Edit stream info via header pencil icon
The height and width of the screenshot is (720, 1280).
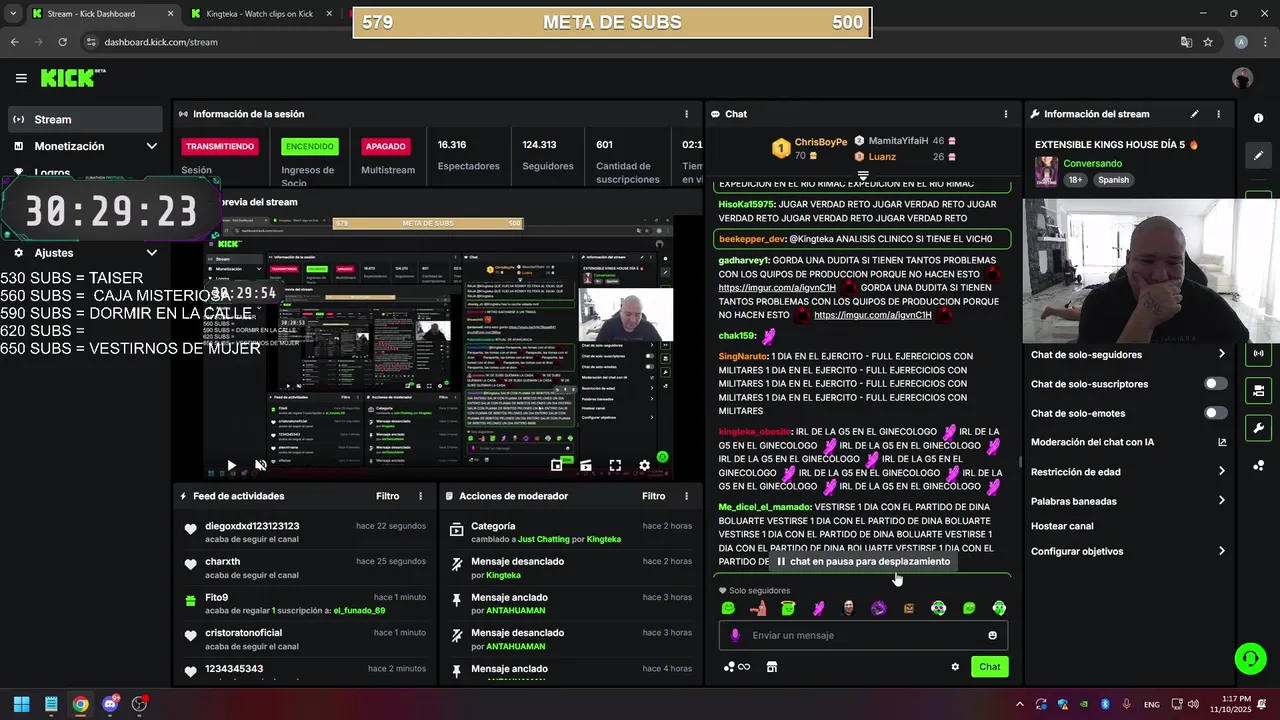1194,114
